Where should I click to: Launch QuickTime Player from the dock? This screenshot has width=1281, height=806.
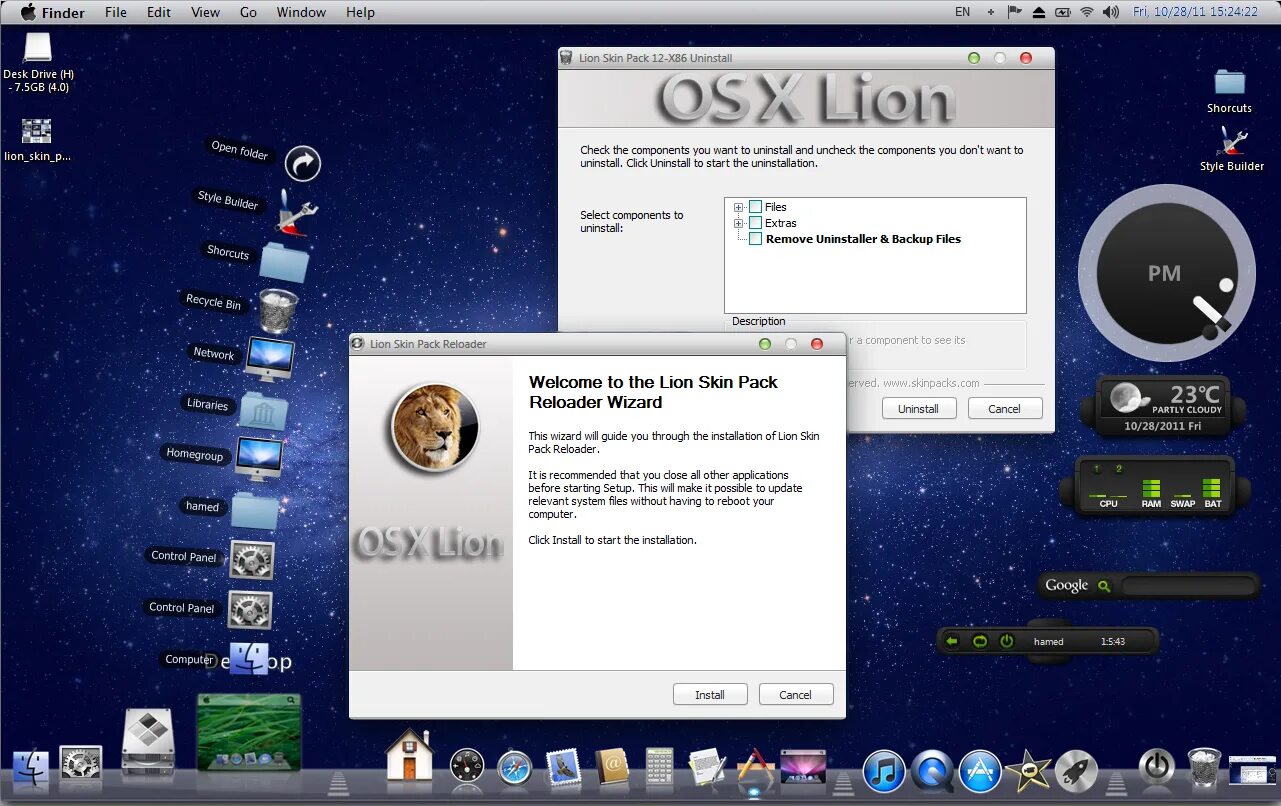[x=932, y=771]
